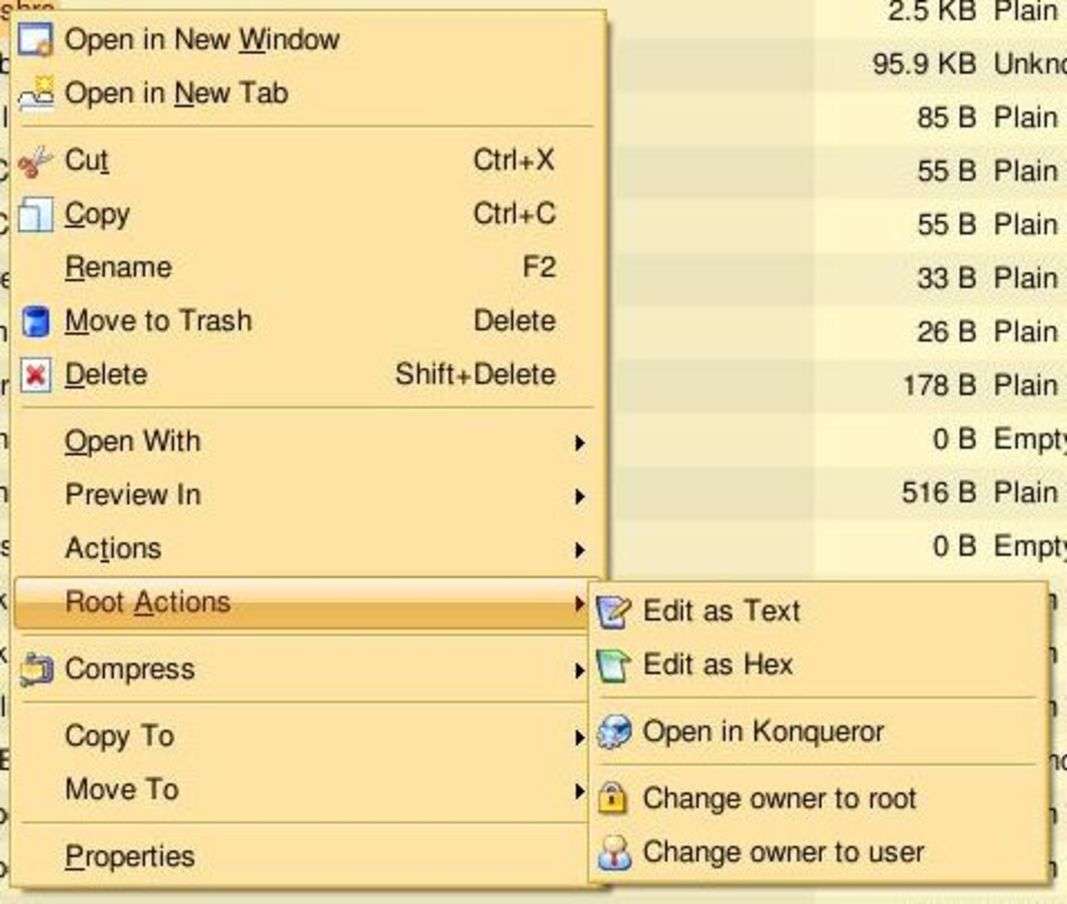Click the padlock Change owner to root icon
Image resolution: width=1067 pixels, height=904 pixels.
(613, 798)
